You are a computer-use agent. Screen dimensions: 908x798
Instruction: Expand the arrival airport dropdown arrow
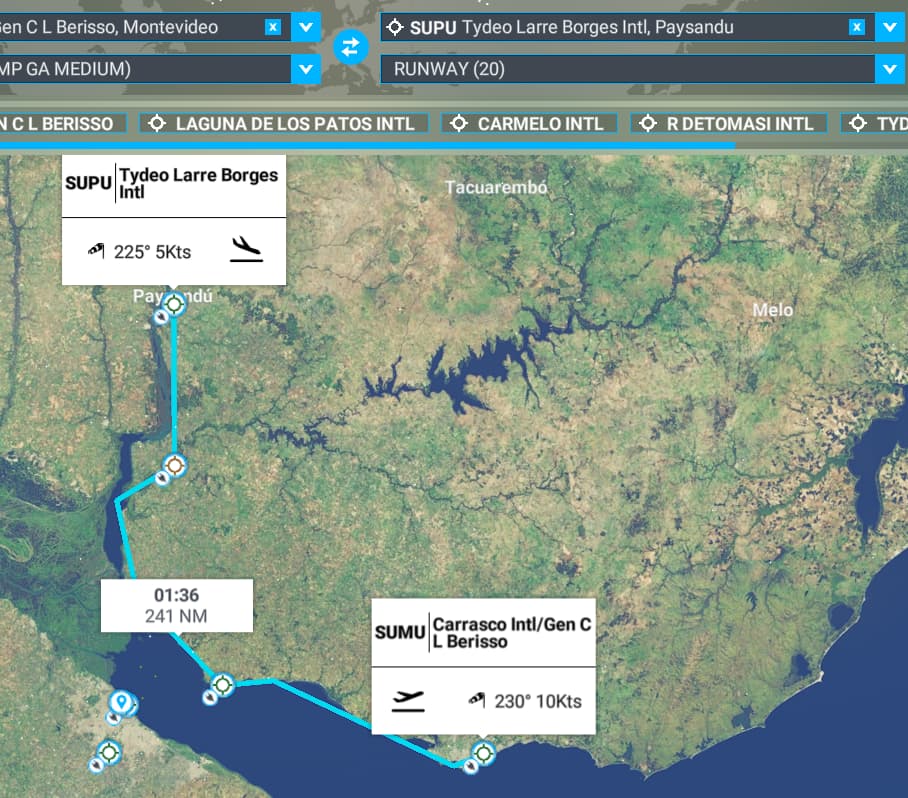pyautogui.click(x=889, y=27)
